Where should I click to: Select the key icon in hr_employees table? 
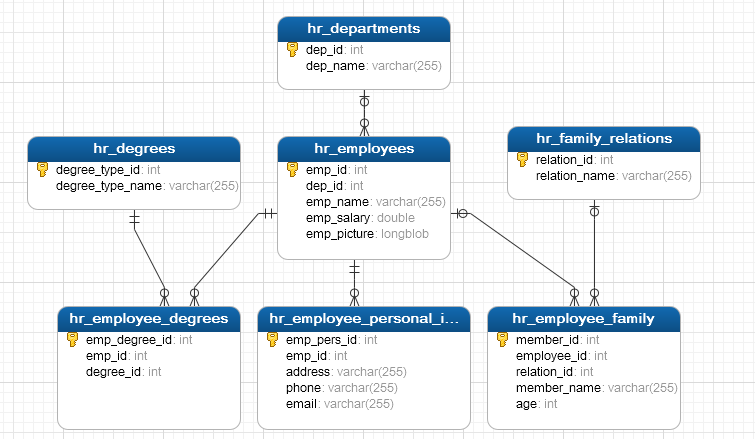coord(293,169)
